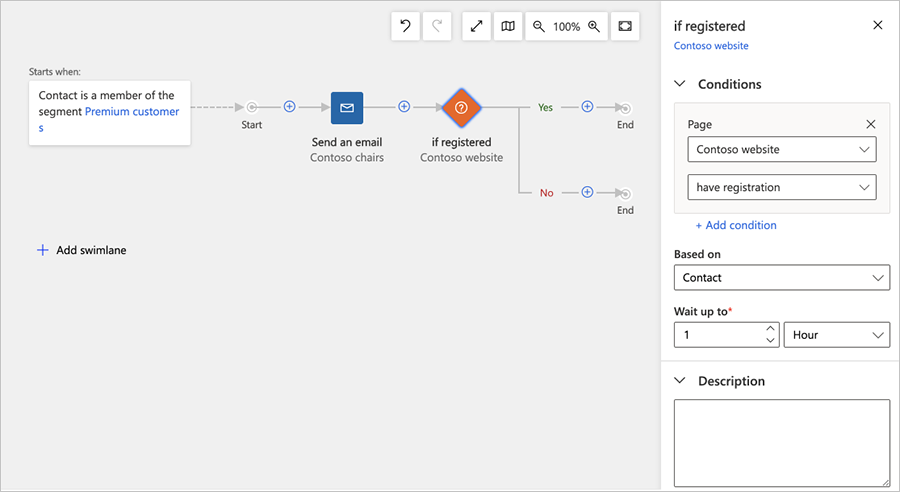Collapse the Conditions section
900x492 pixels.
click(681, 84)
